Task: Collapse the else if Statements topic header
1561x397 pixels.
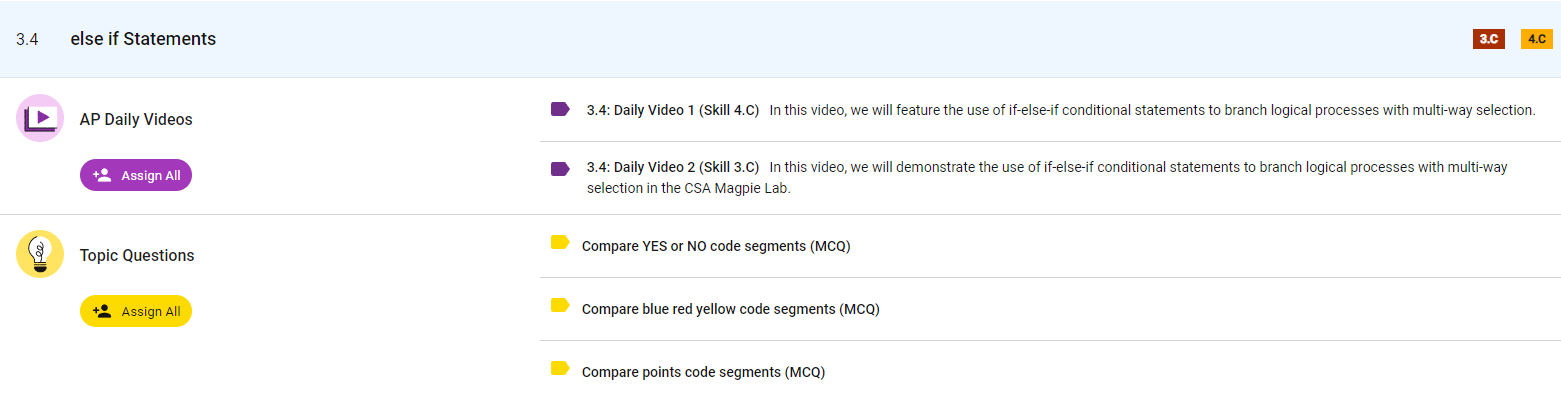Action: 780,39
